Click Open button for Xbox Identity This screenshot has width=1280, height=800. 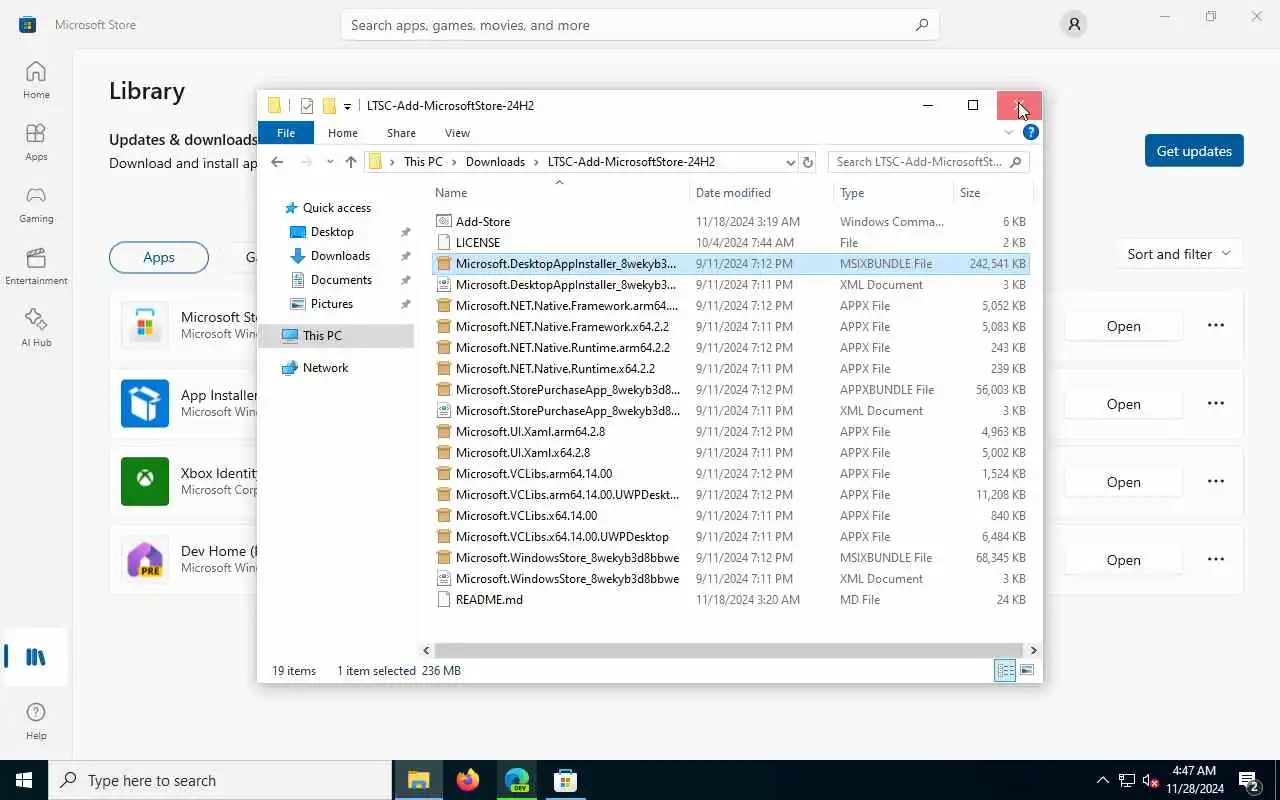point(1123,482)
